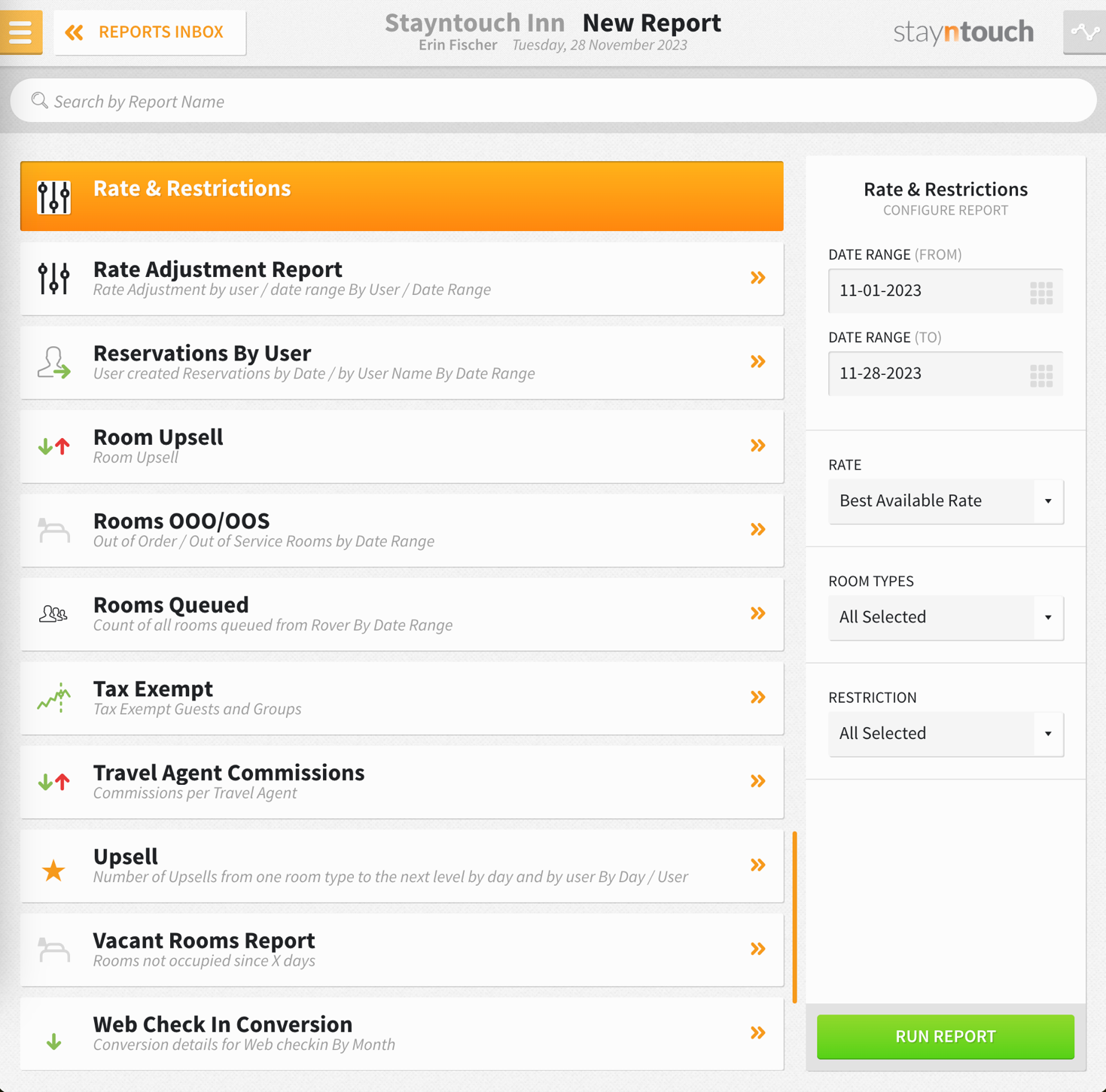Expand Tax Exempt chevron

(x=758, y=697)
